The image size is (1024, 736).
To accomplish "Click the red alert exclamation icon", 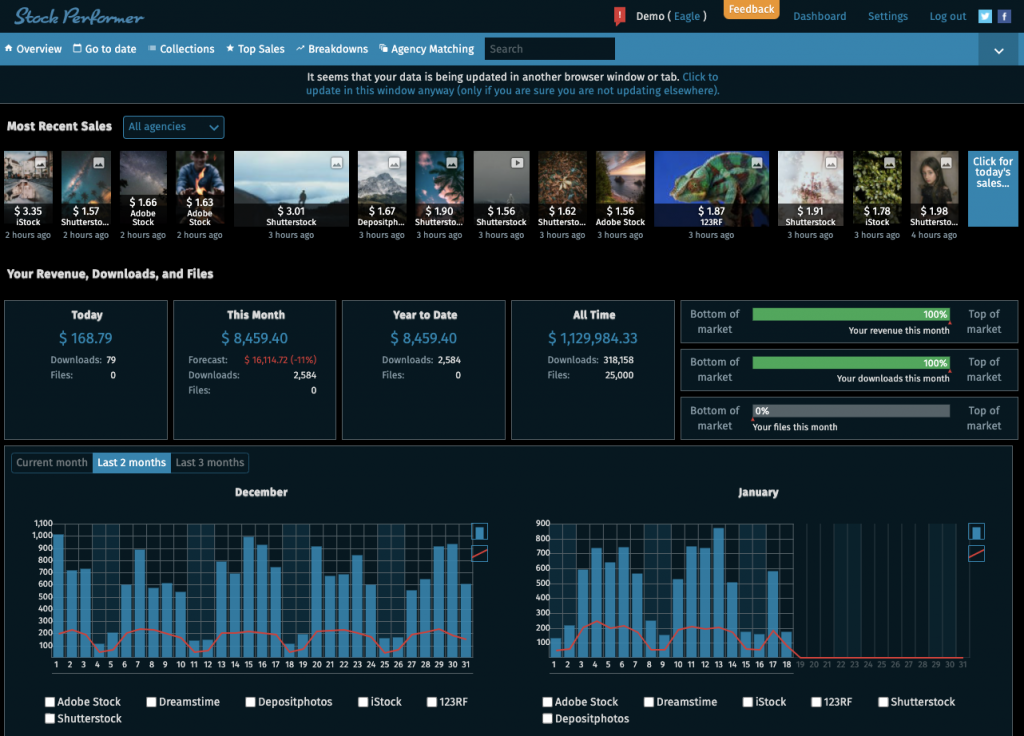I will point(620,16).
